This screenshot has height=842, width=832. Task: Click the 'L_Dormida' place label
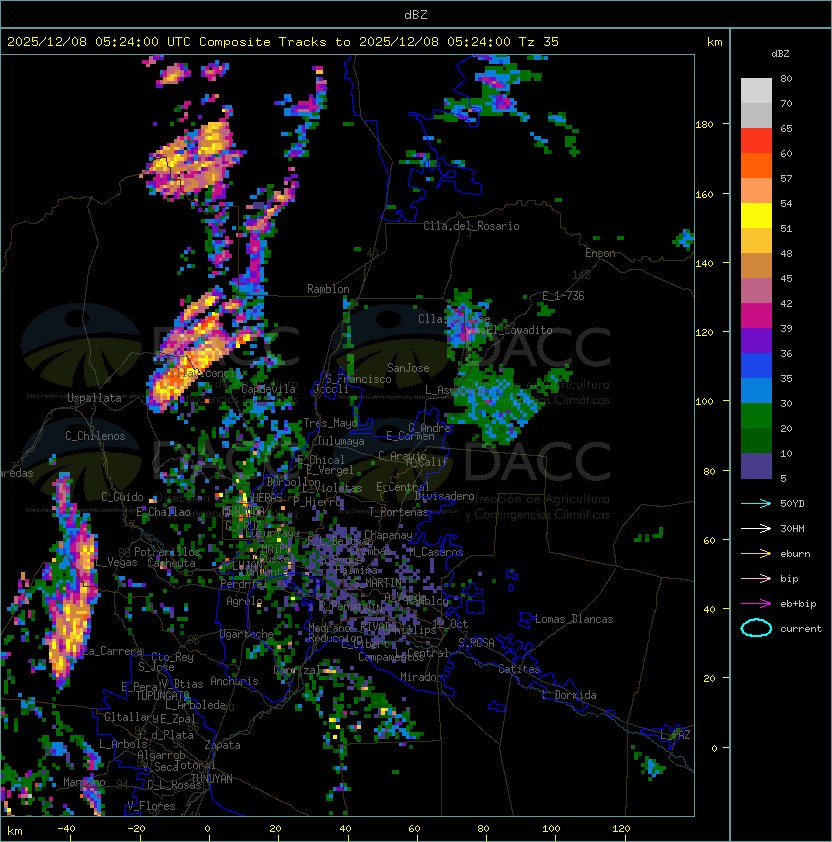coord(569,695)
